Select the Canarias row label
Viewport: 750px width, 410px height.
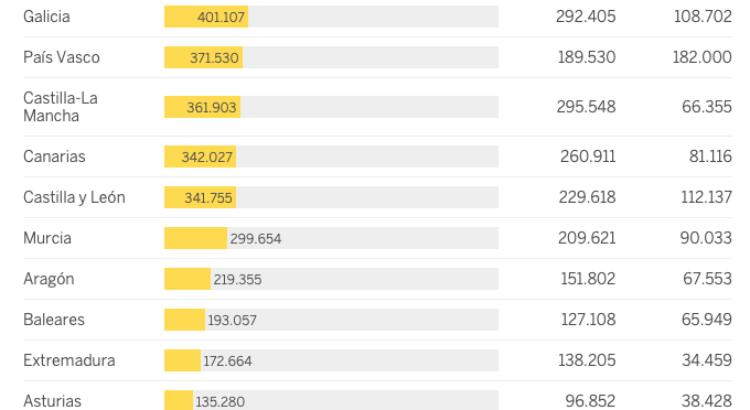click(x=55, y=156)
